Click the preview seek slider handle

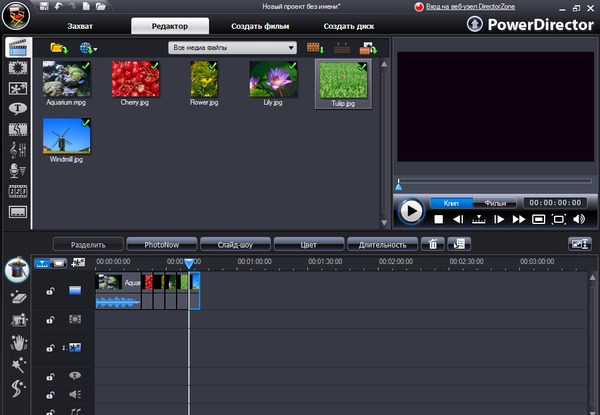398,186
